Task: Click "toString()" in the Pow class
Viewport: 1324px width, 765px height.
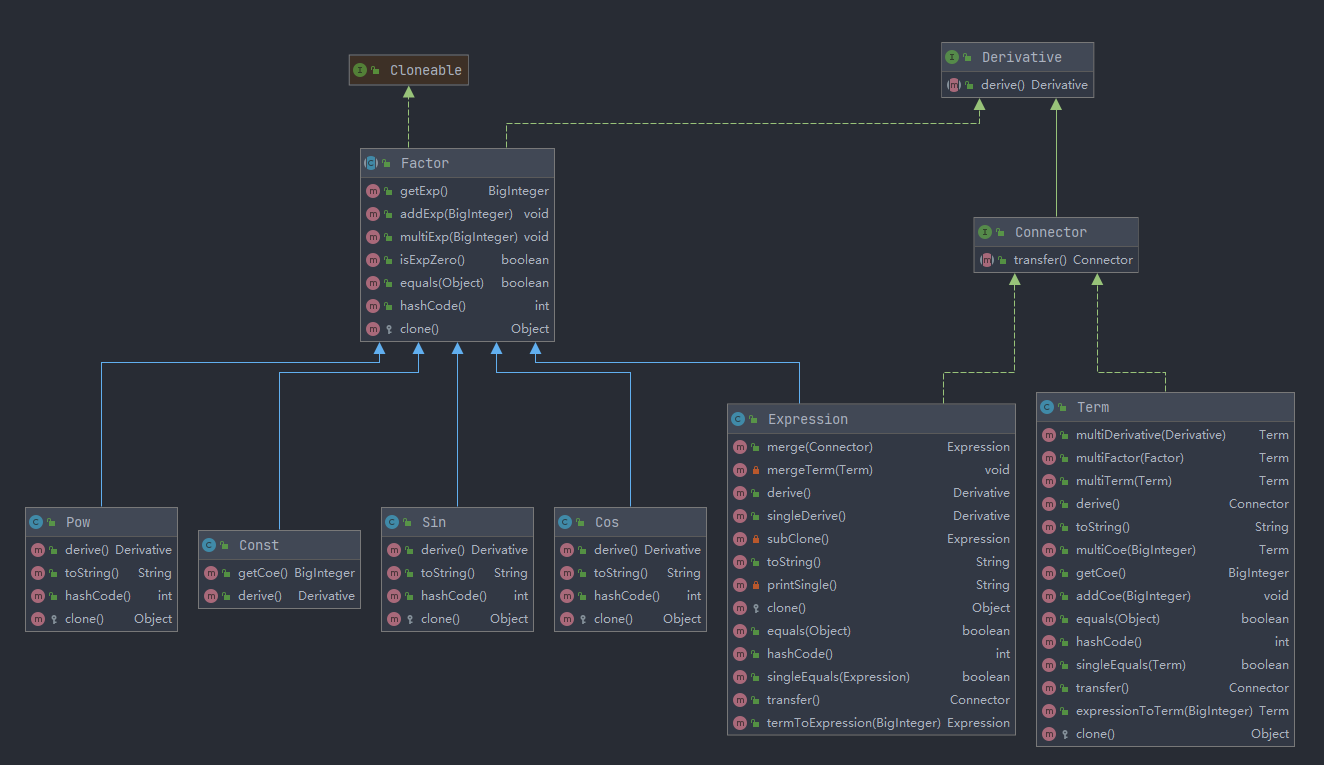Action: pyautogui.click(x=92, y=573)
